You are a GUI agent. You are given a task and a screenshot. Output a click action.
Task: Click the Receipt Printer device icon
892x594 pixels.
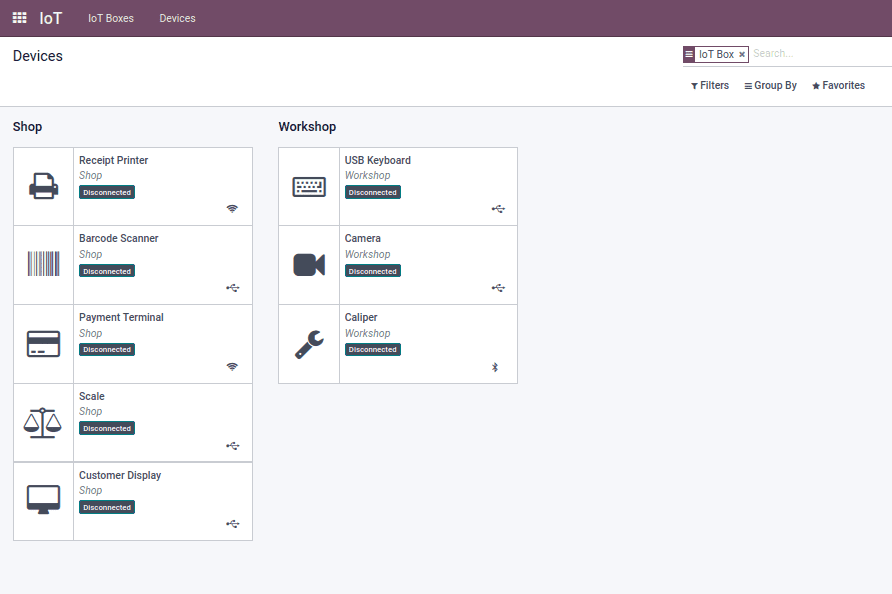[43, 186]
